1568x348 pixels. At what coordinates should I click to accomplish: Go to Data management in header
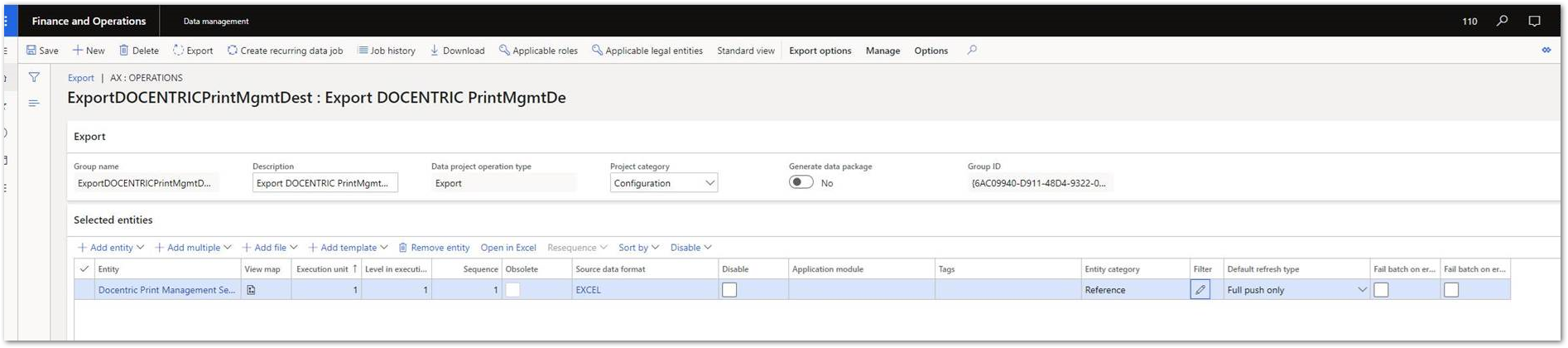(x=216, y=22)
